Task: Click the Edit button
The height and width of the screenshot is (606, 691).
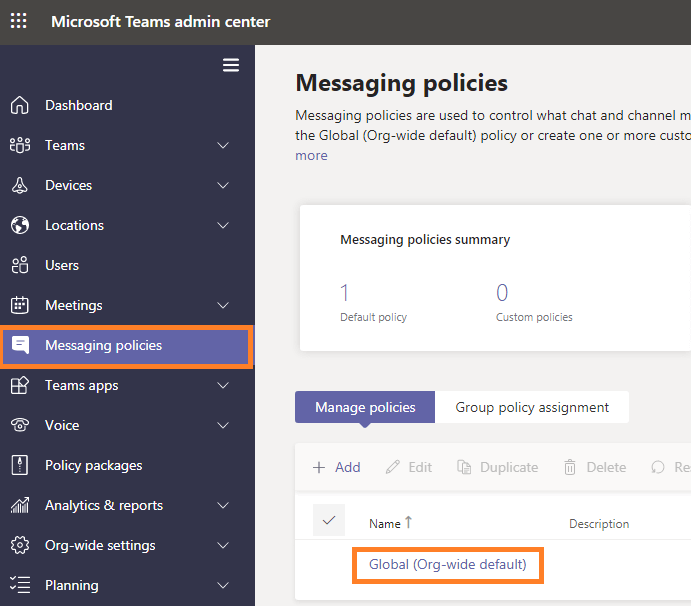Action: (x=409, y=467)
